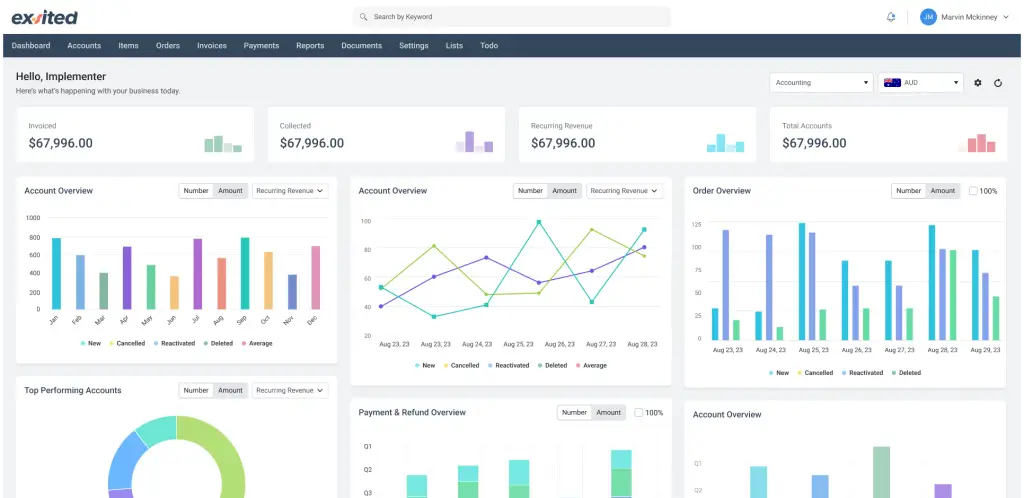
Task: Click the Payment & Refund Overview heading
Action: click(412, 412)
